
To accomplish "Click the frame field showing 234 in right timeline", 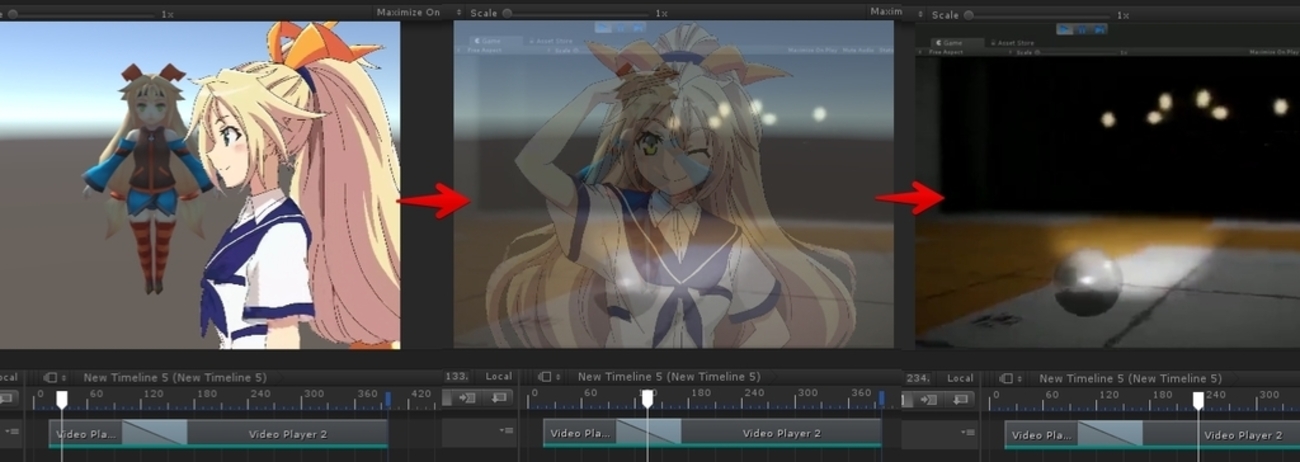I will pyautogui.click(x=917, y=378).
